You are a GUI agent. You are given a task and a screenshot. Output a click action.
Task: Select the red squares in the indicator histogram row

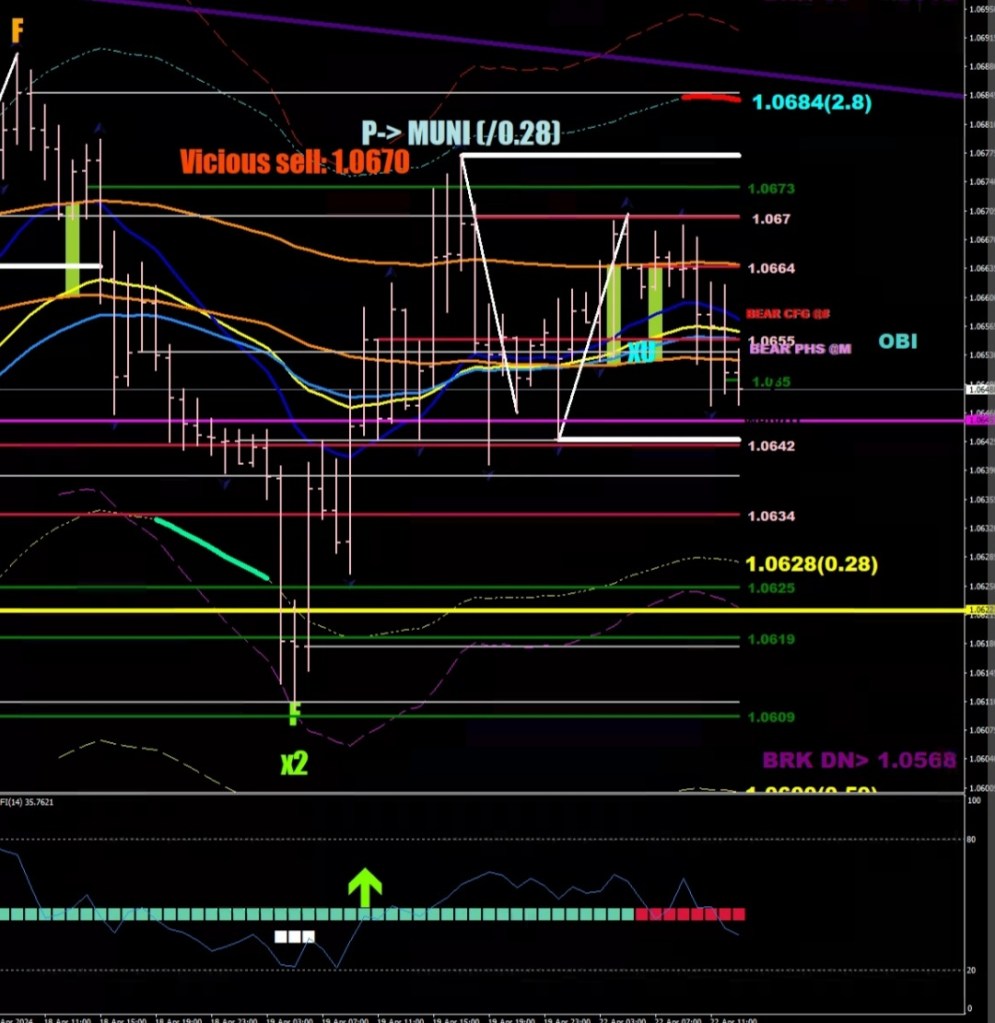tap(691, 914)
